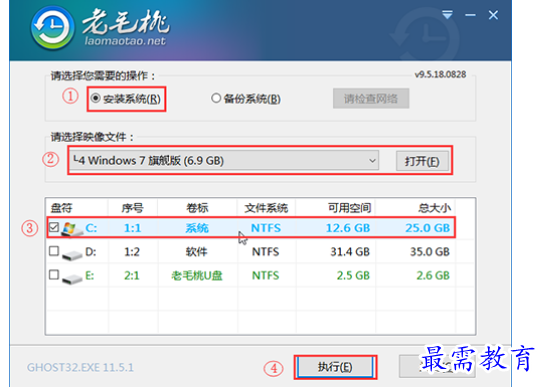Click the 盘符 column header
Image resolution: width=543 pixels, height=390 pixels.
[61, 208]
